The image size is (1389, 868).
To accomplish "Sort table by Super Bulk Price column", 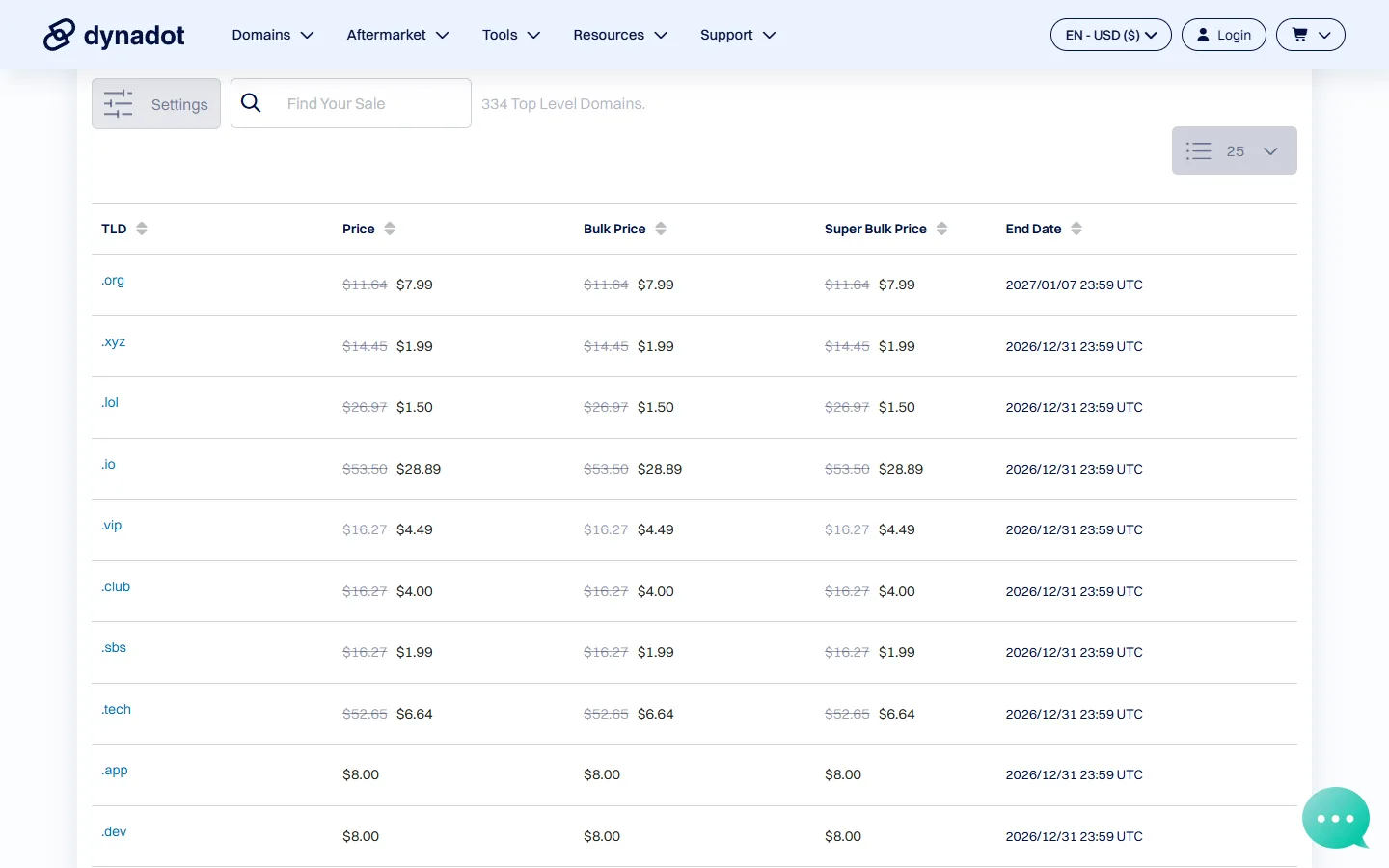I will 942,229.
